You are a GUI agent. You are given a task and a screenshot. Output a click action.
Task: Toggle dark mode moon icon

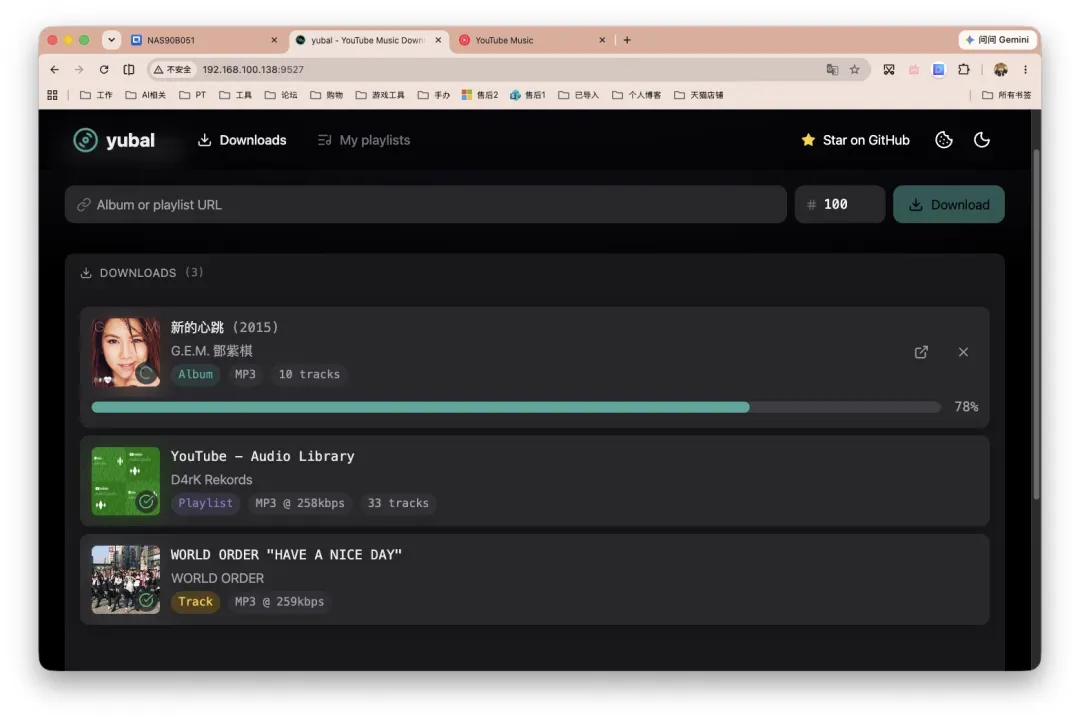(x=982, y=140)
